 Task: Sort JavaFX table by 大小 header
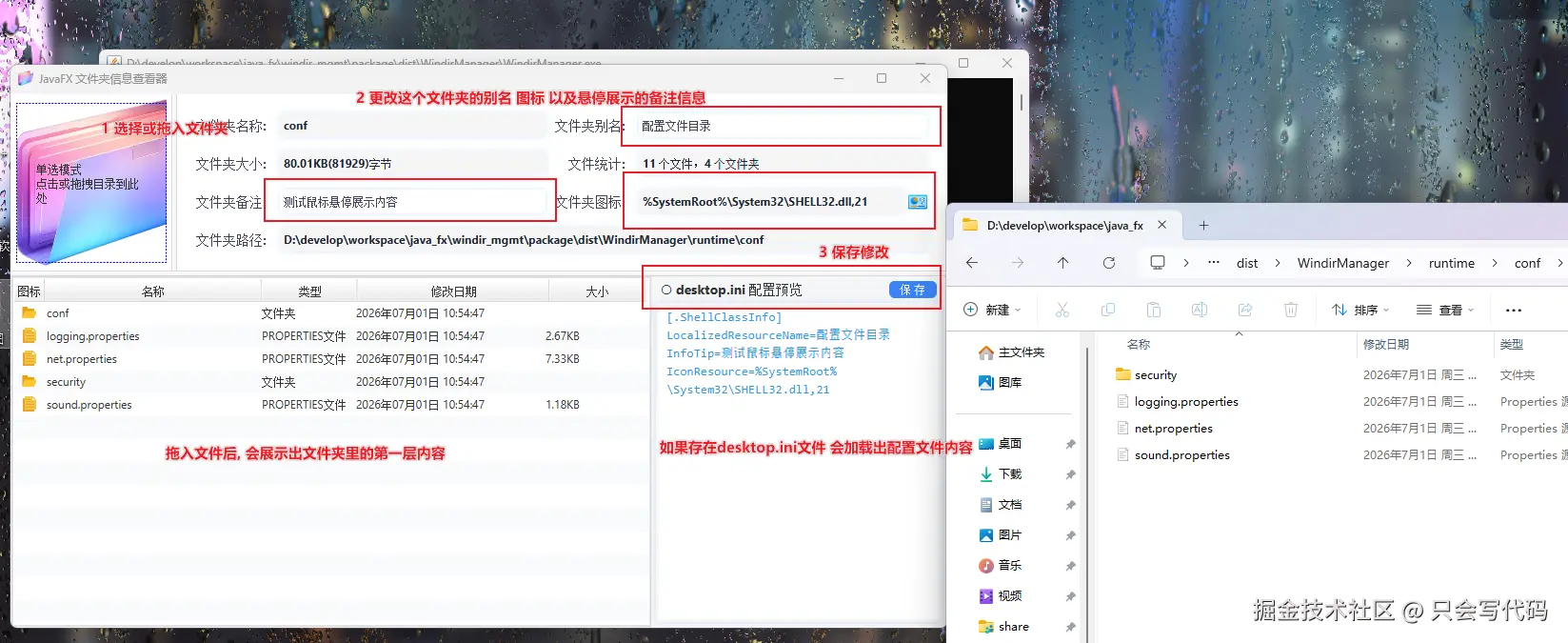click(597, 291)
